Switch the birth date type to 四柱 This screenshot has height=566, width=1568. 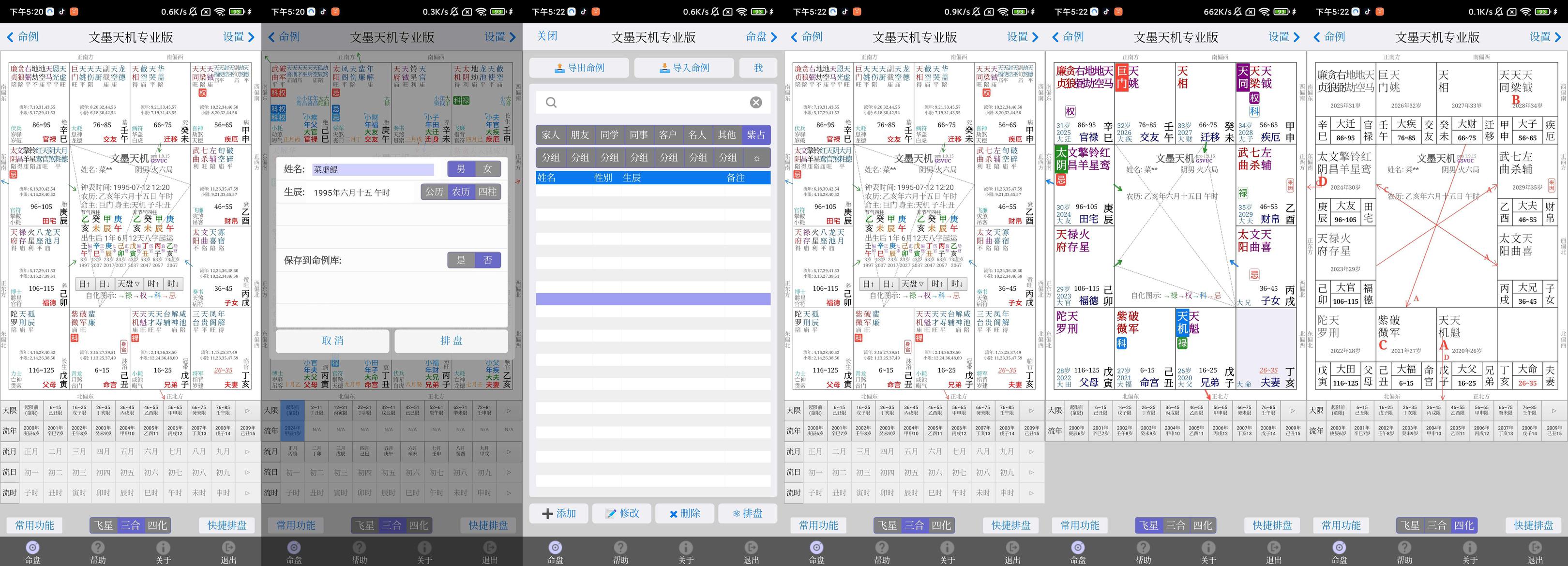[x=487, y=192]
